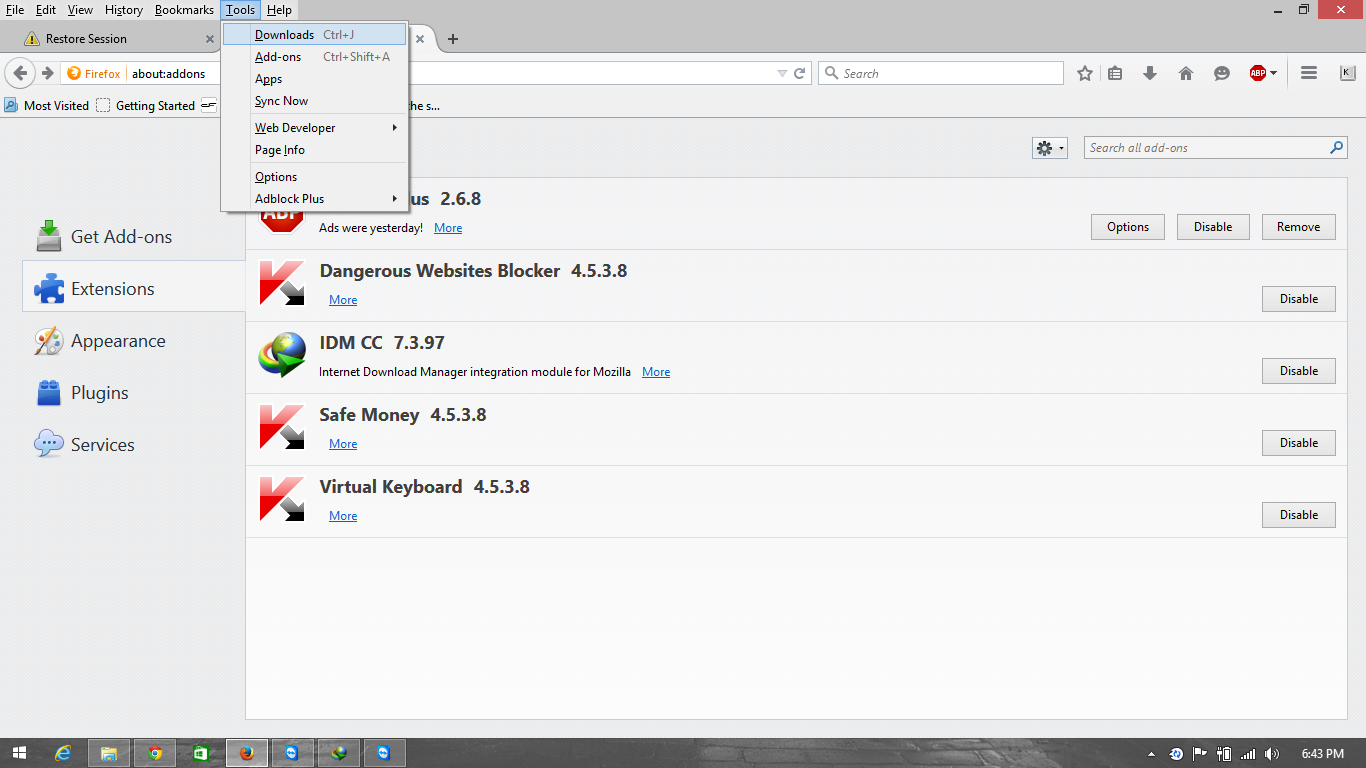Choose Sync Now from Tools menu
The image size is (1366, 768).
coord(314,101)
